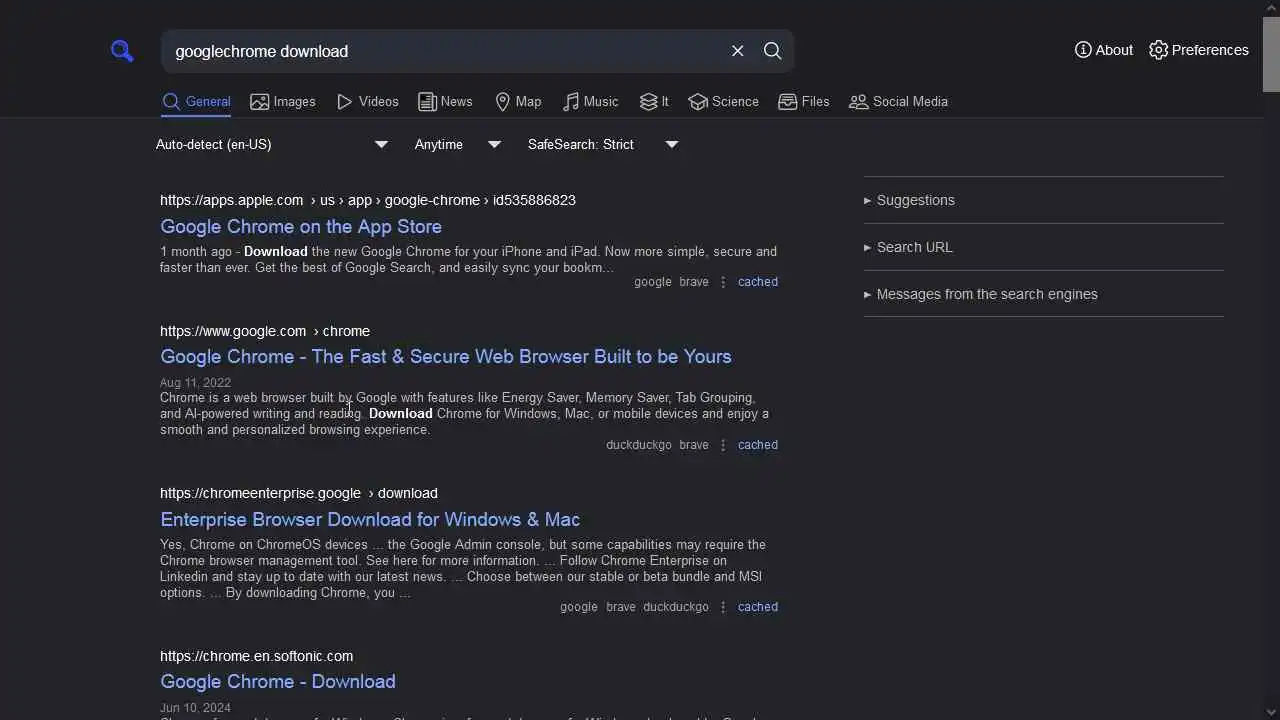
Task: Click the chromeenterprise.google download URL
Action: point(299,493)
